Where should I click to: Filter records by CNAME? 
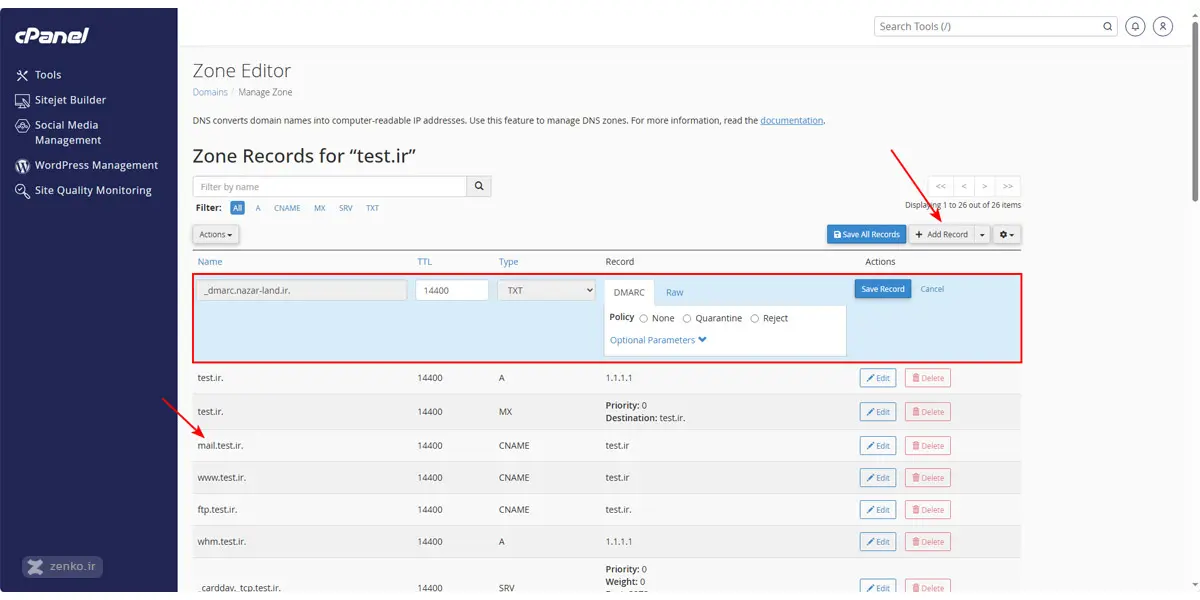[287, 208]
